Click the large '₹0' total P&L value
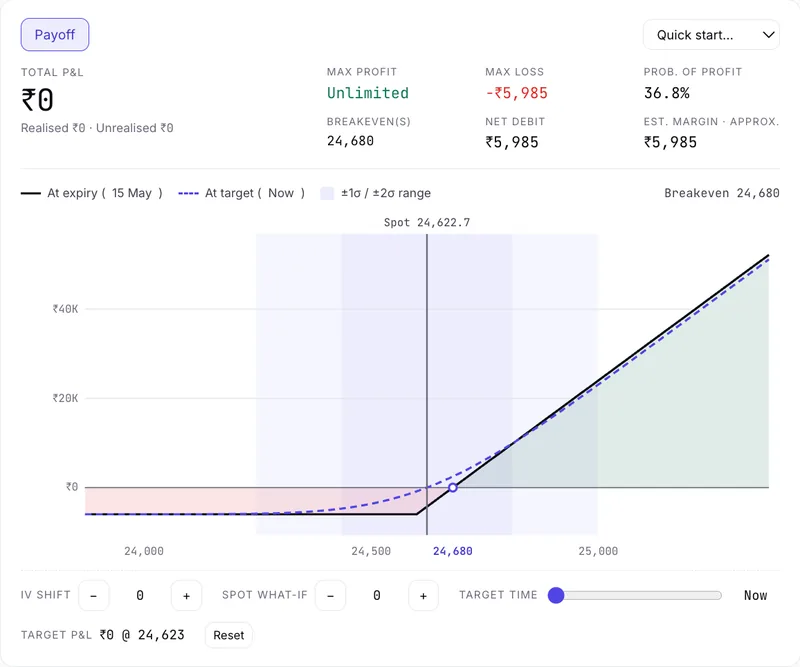This screenshot has height=667, width=800. 37,100
